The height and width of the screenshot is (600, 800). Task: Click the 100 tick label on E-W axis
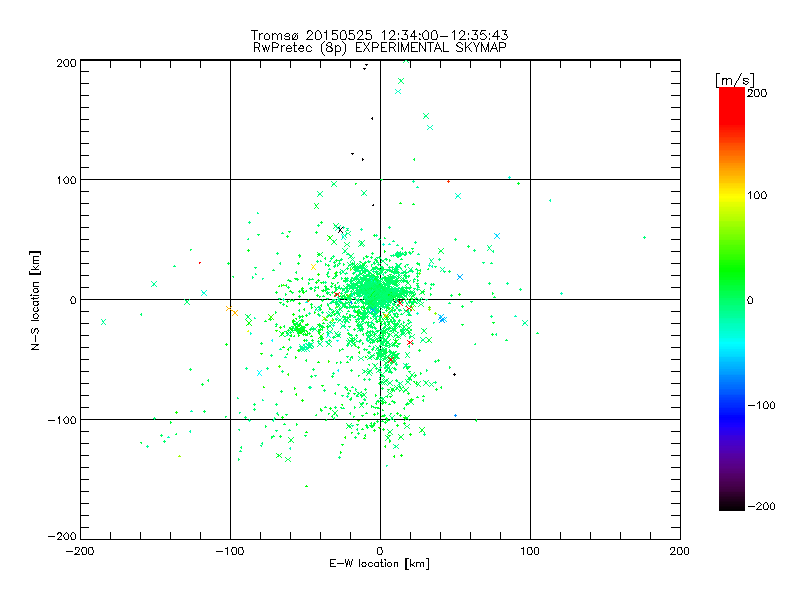(530, 551)
